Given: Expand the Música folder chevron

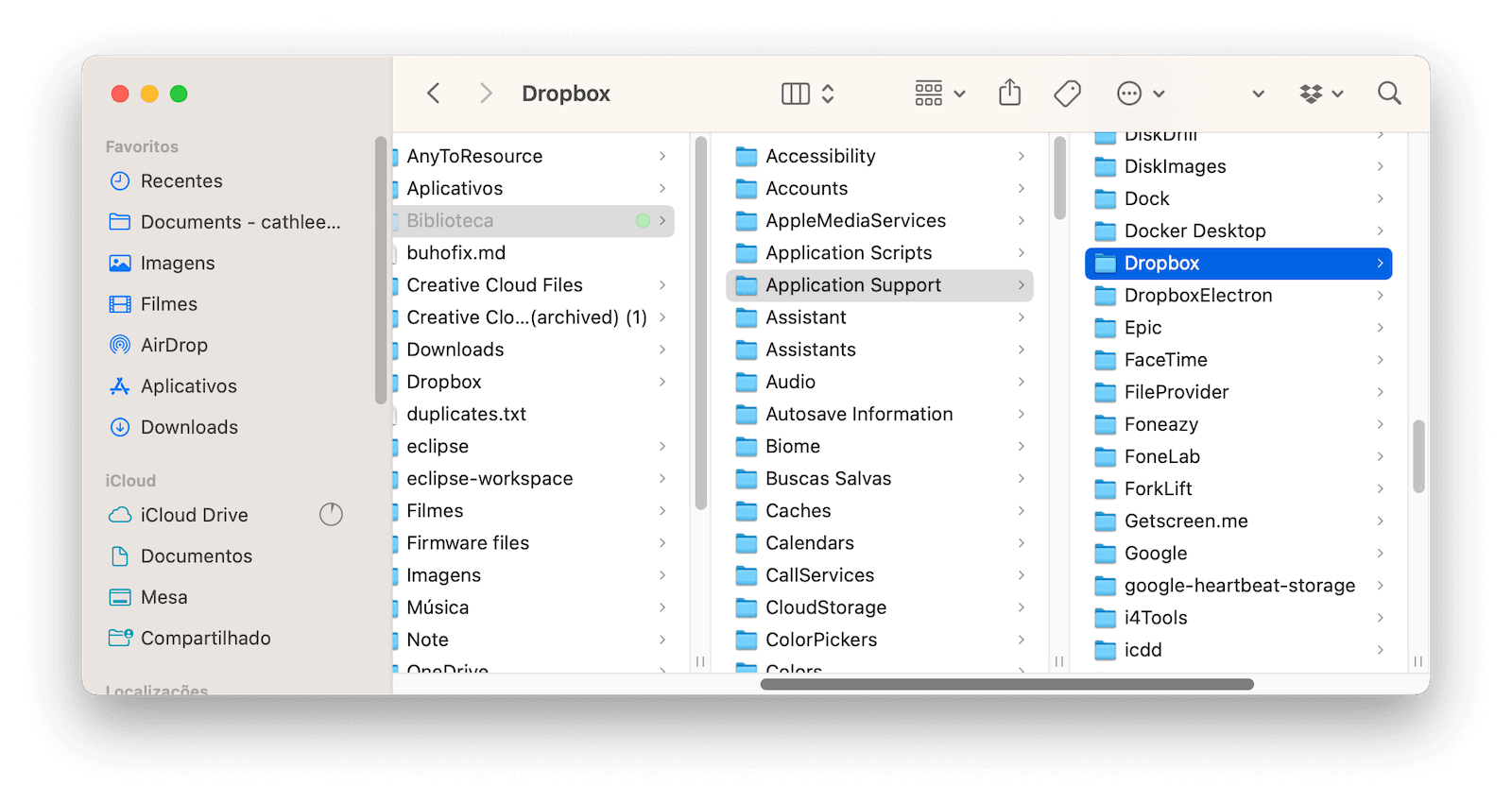Looking at the screenshot, I should pyautogui.click(x=662, y=607).
